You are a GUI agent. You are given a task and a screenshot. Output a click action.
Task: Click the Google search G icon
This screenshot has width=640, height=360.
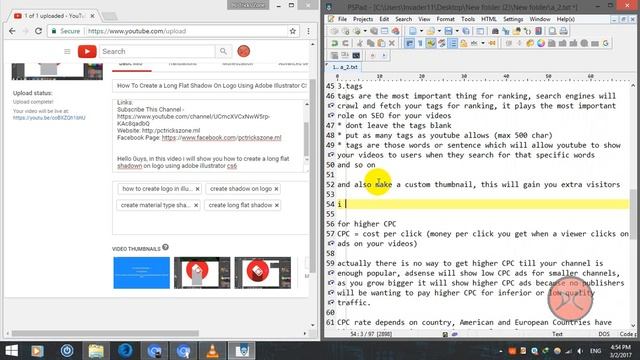click(605, 43)
